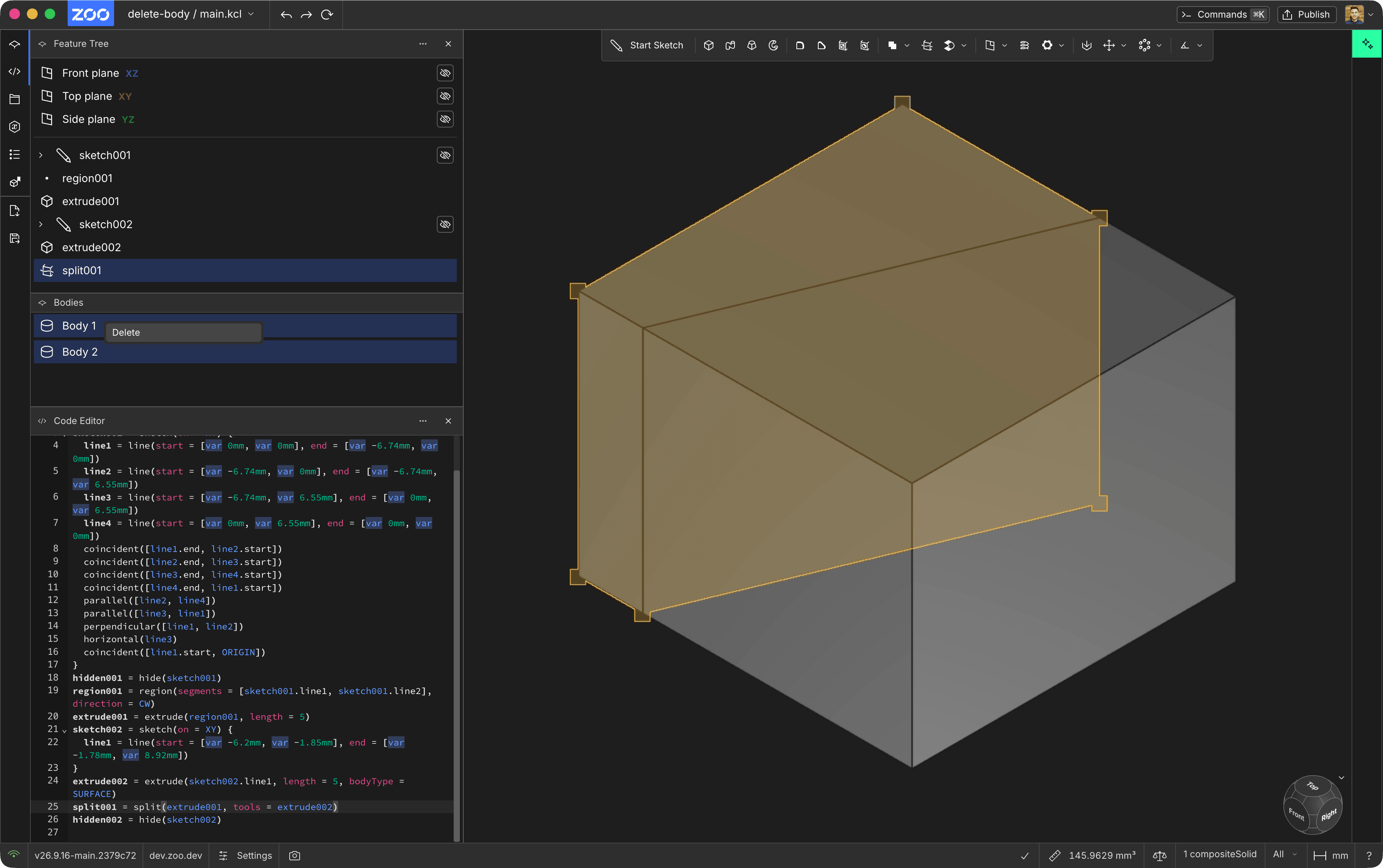Fold the sketch002 block on code line 21

(x=64, y=731)
